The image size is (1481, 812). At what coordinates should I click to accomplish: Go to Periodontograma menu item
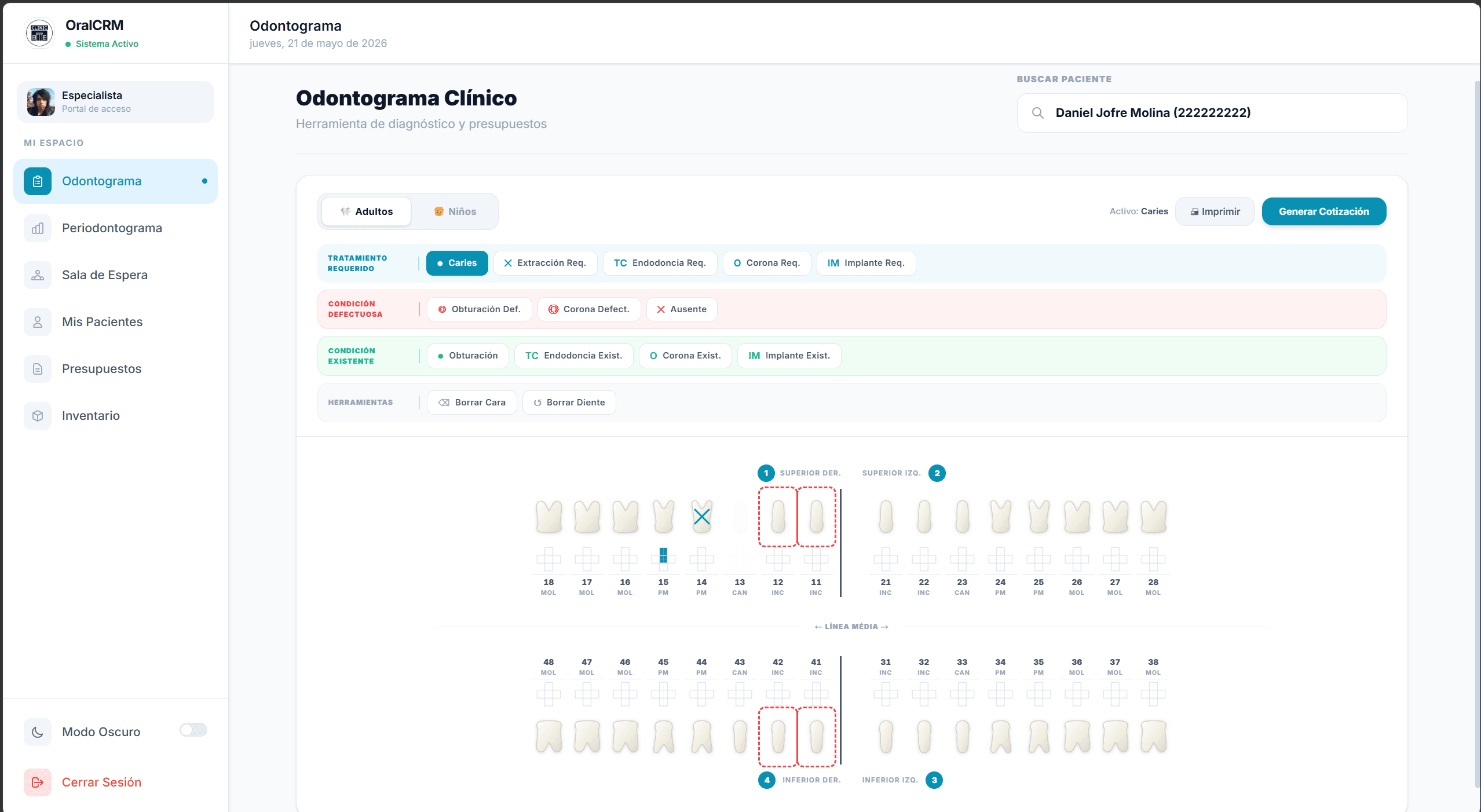point(116,228)
